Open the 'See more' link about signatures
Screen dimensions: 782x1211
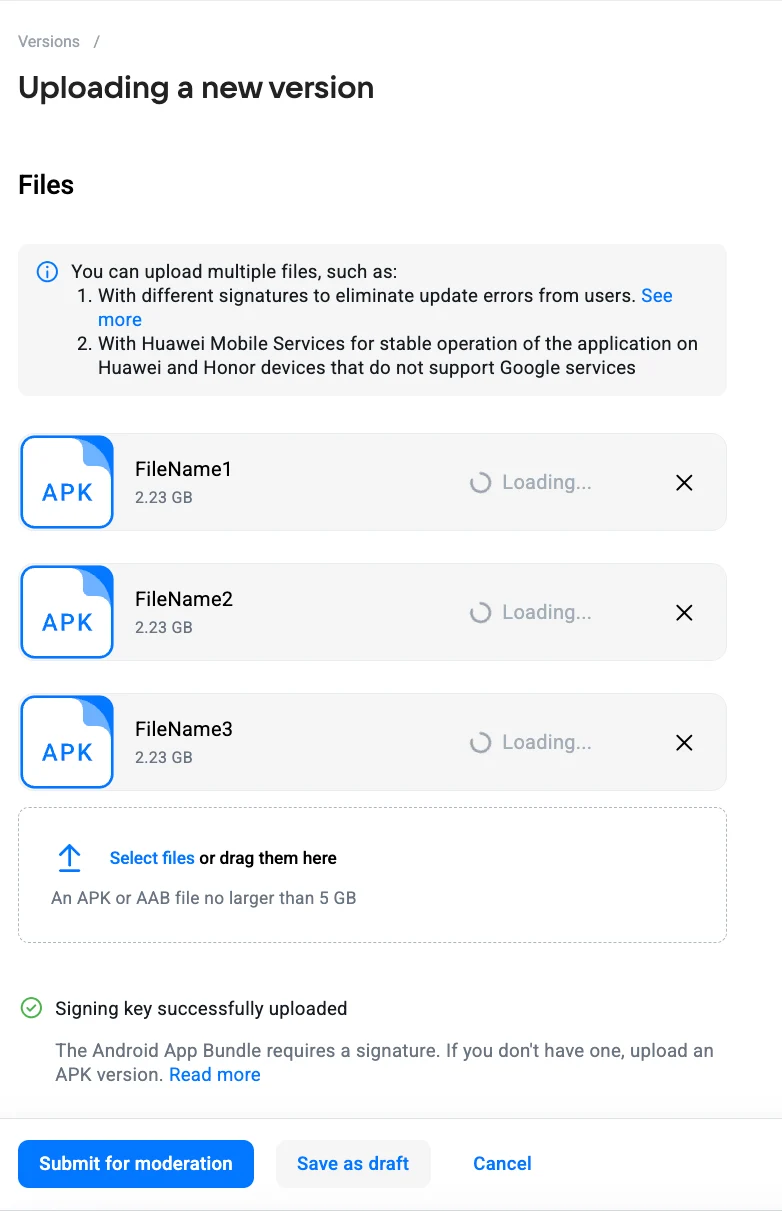click(656, 296)
